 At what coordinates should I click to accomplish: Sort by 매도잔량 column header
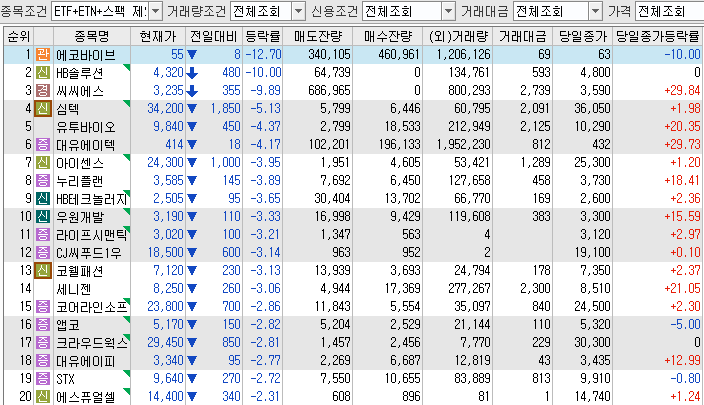pos(318,36)
